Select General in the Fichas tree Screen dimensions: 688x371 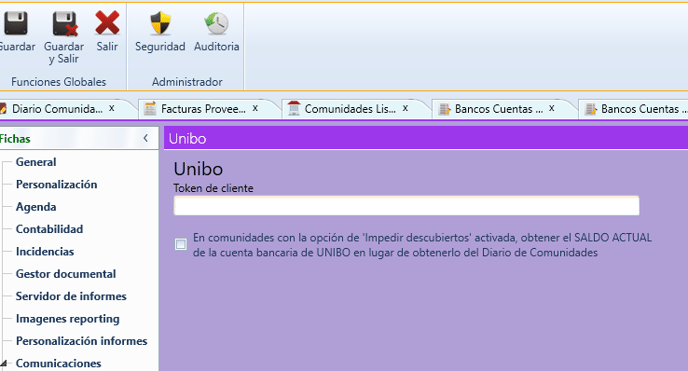36,162
